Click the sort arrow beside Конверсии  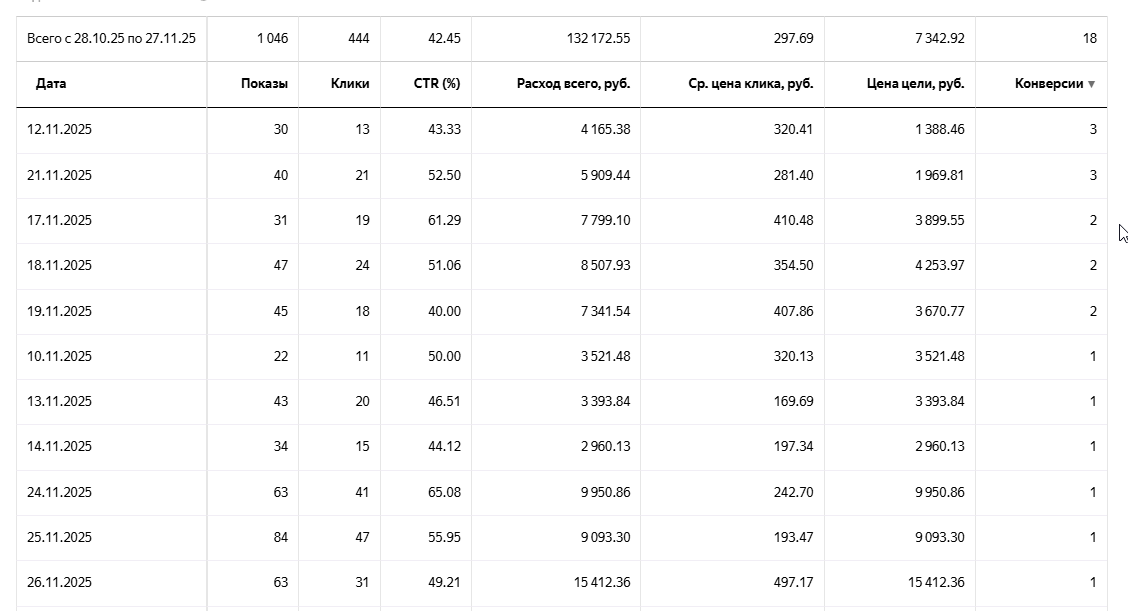1091,84
